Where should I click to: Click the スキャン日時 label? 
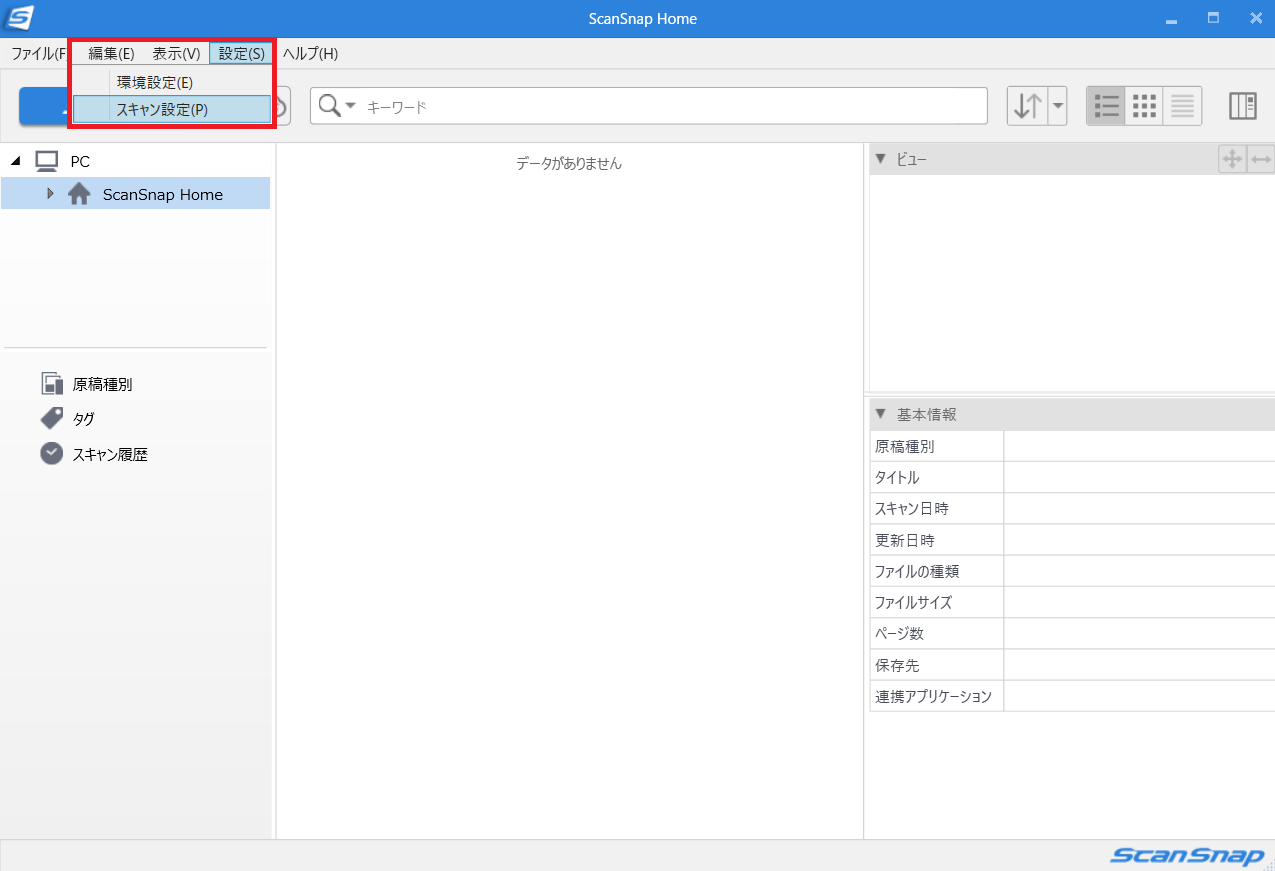tap(912, 508)
